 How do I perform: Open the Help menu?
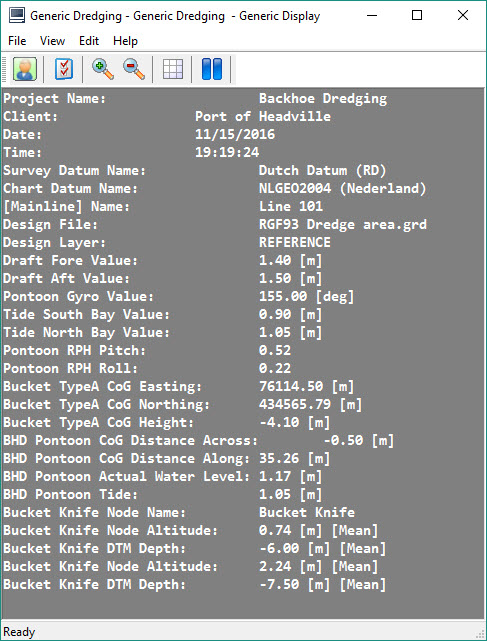(x=126, y=41)
